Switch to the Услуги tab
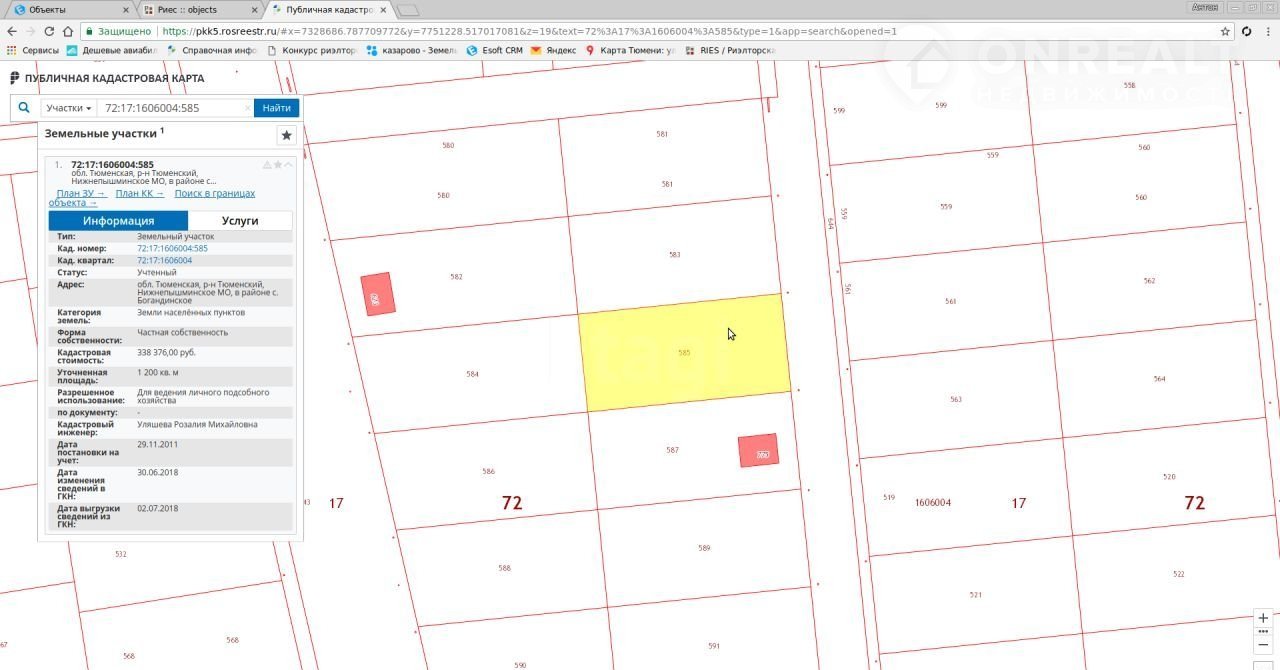The width and height of the screenshot is (1280, 670). coord(240,221)
